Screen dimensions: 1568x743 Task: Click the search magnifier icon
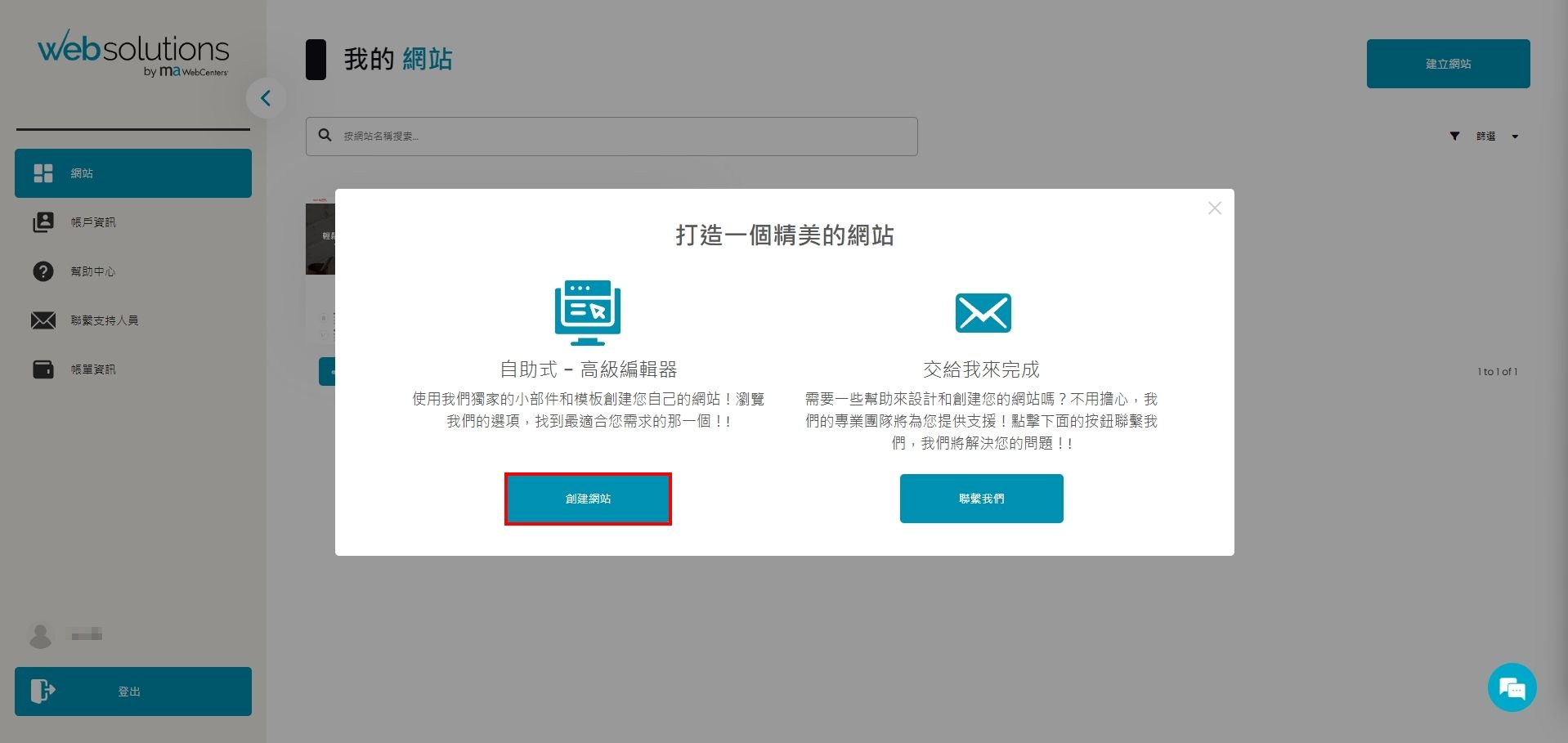pyautogui.click(x=325, y=135)
